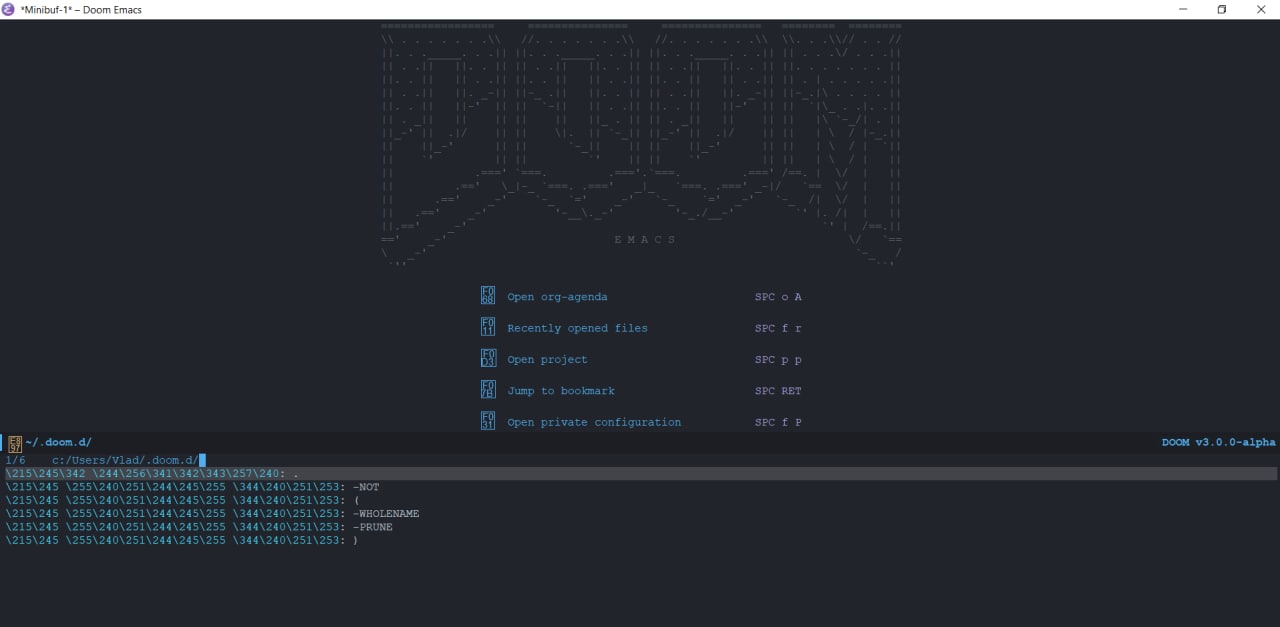Click the ~/.doom.d/ modeline path
Screen dimensions: 1280x627
tap(59, 442)
